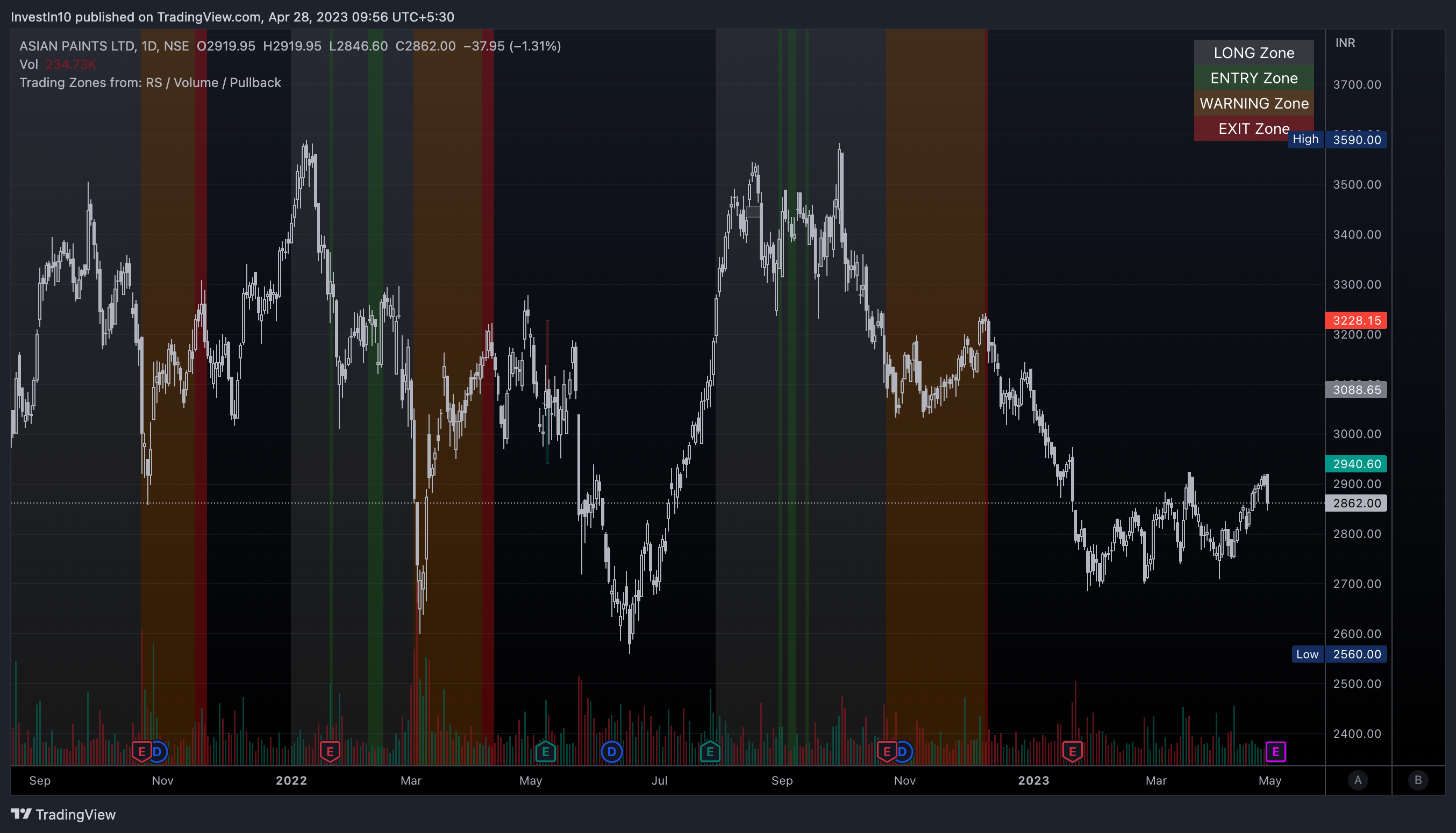Image resolution: width=1456 pixels, height=833 pixels.
Task: Select the orange WARNING Zone legend entry
Action: [x=1254, y=103]
